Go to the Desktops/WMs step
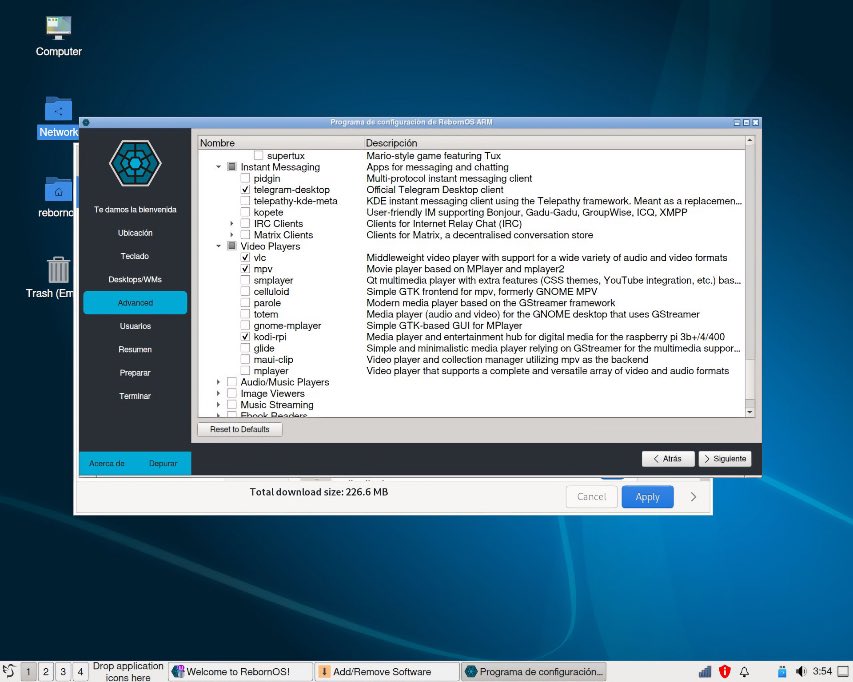 point(135,280)
